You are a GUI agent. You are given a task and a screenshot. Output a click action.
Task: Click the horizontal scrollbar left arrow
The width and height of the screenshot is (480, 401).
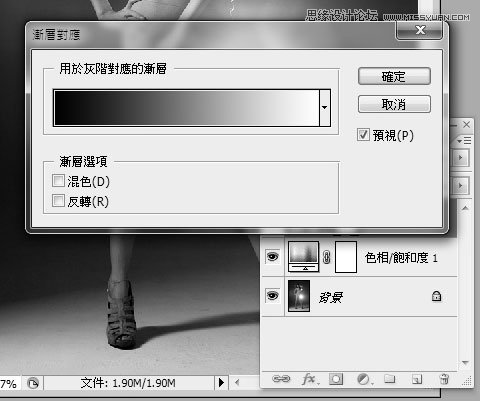[237, 383]
